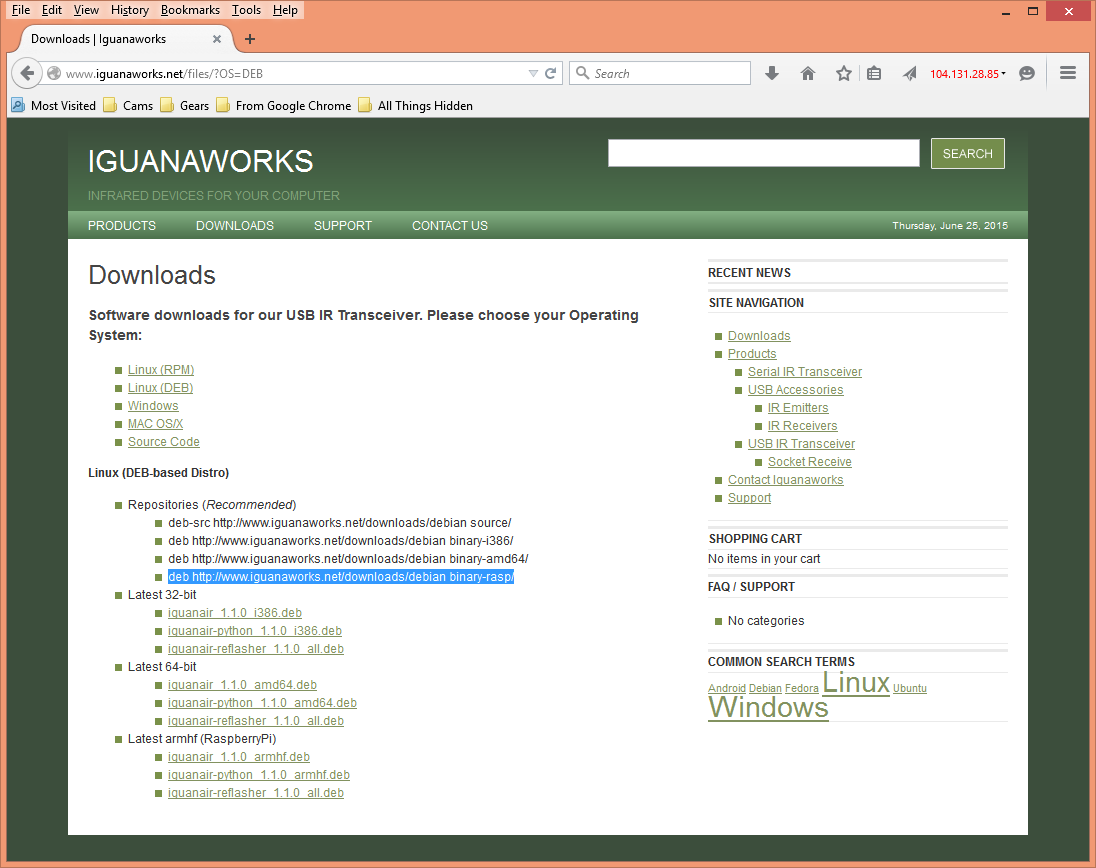This screenshot has height=868, width=1096.
Task: Download iguanair-python_1.1.0_armhf.deb
Action: (259, 775)
